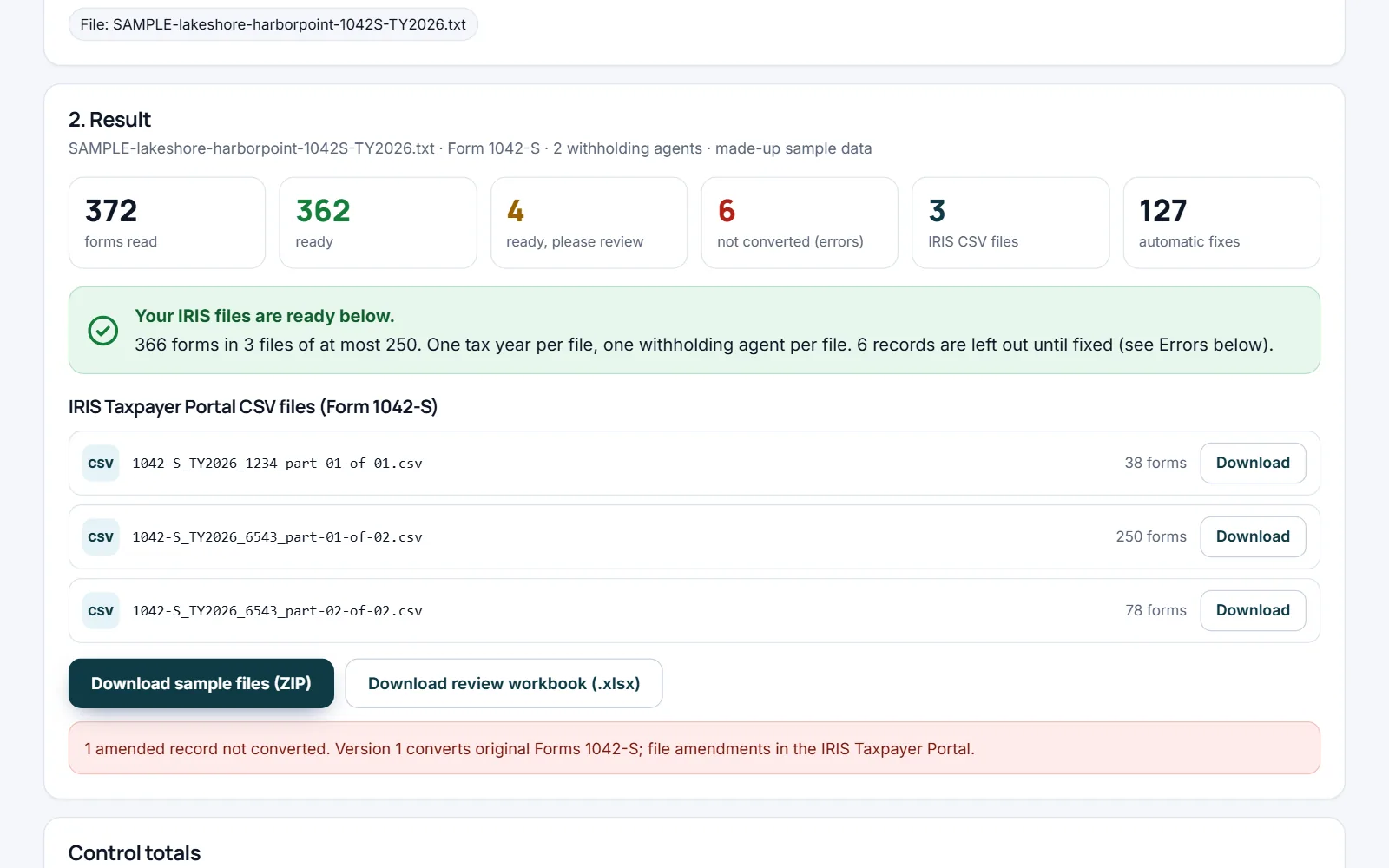Click the green checkmark circle icon
Viewport: 1389px width, 868px height.
(x=103, y=330)
